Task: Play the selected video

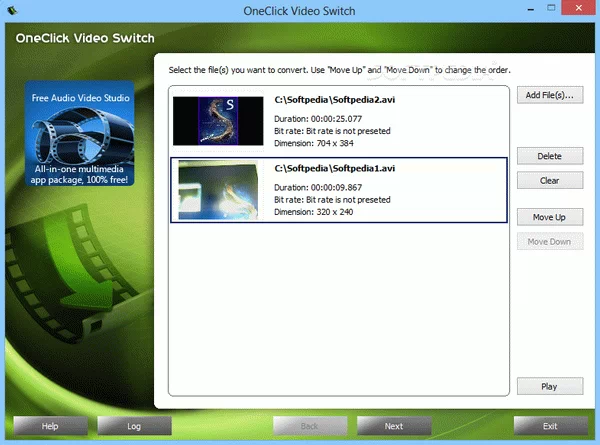Action: pyautogui.click(x=550, y=386)
